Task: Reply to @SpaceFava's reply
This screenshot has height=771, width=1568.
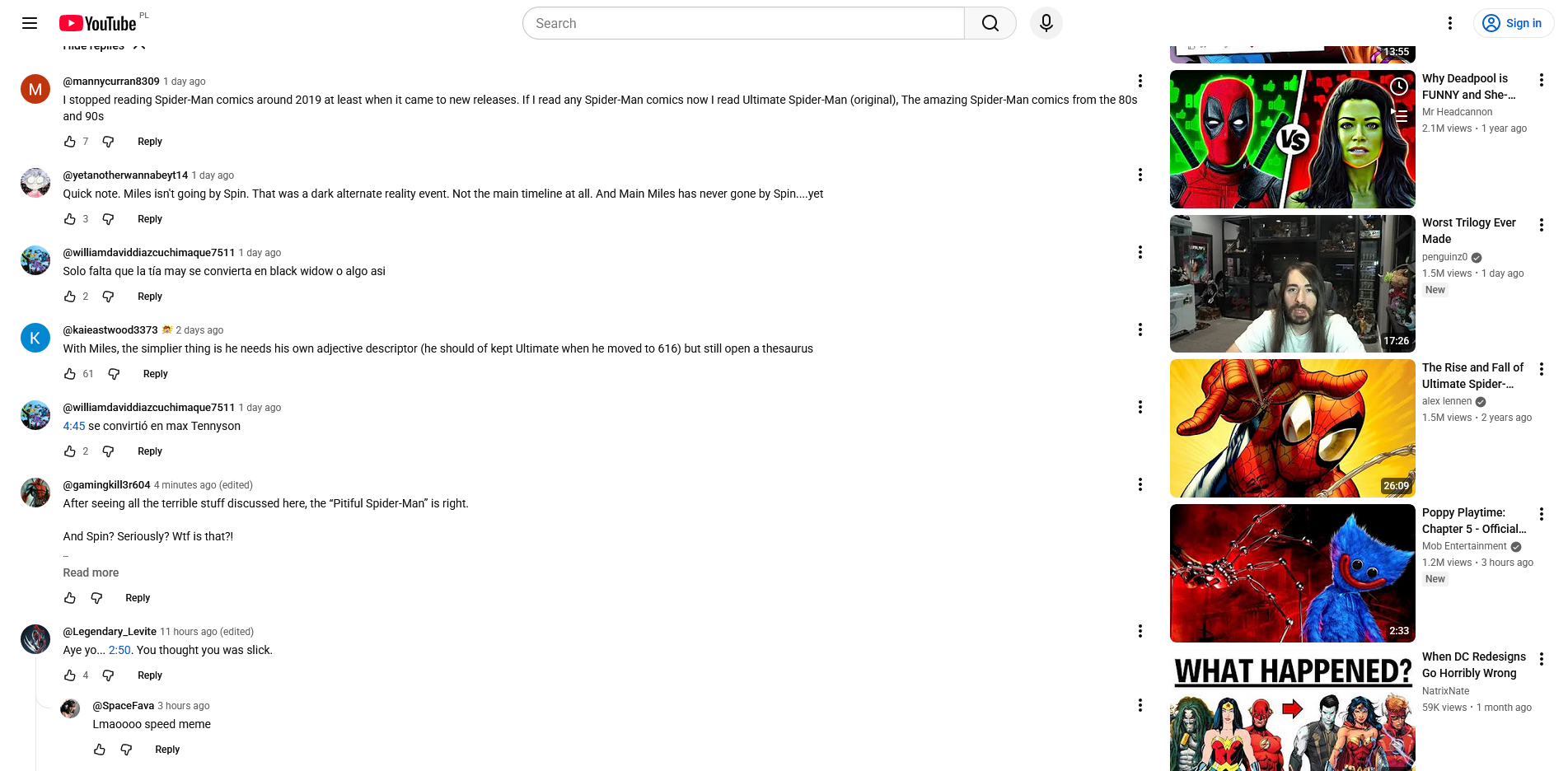Action: point(167,750)
